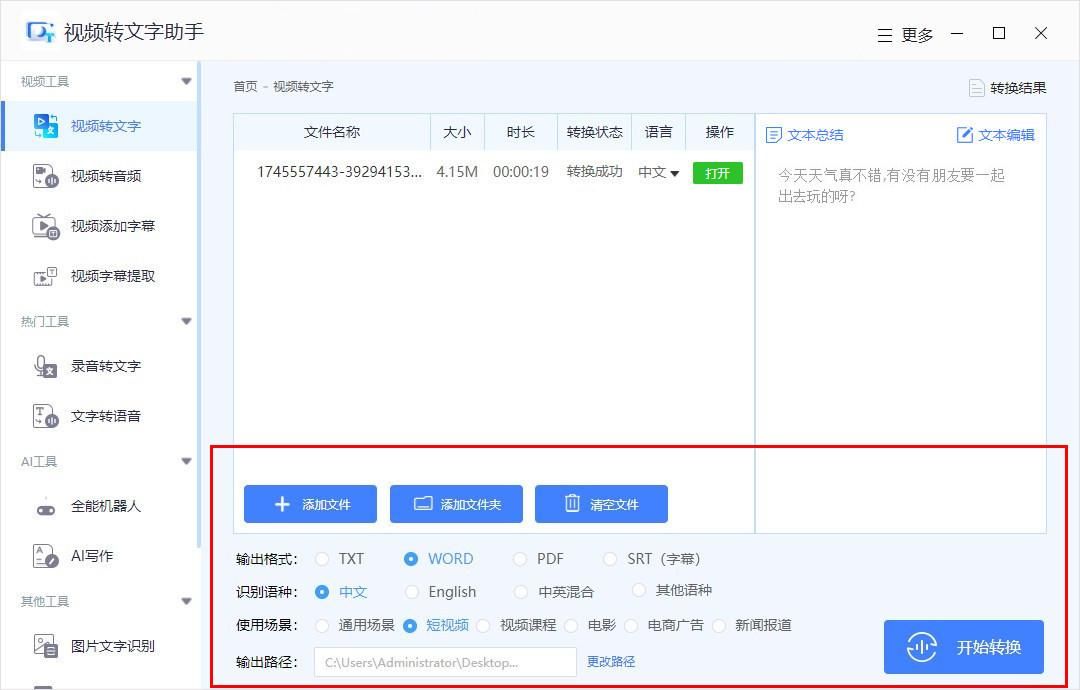Collapse the 热门工具 section arrow

[x=186, y=322]
